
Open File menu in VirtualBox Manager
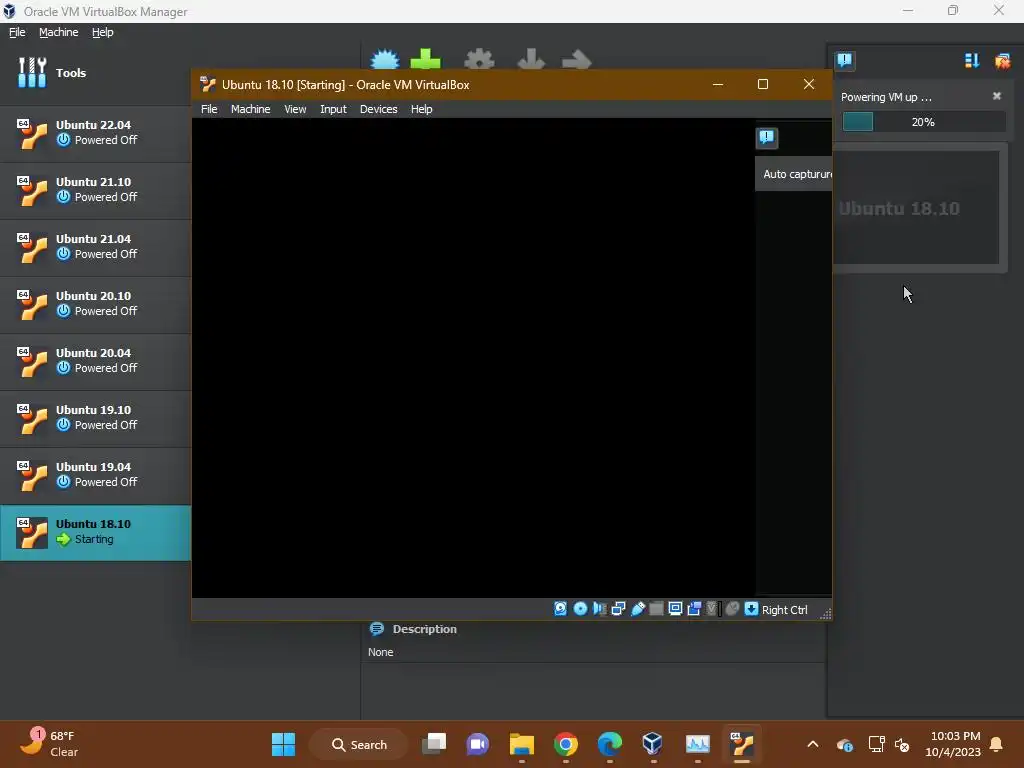coord(17,32)
